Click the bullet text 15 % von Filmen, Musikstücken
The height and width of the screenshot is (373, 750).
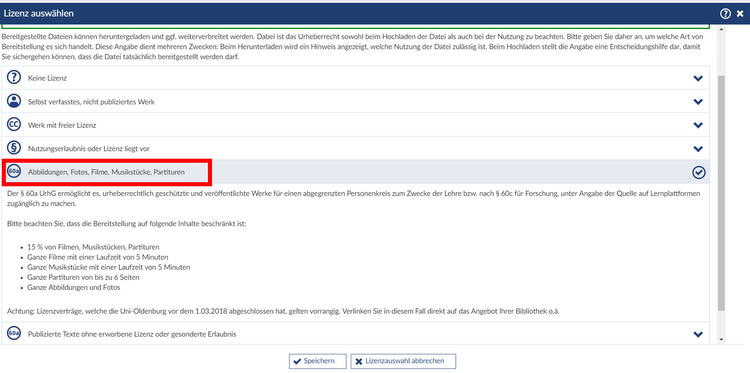click(x=94, y=247)
